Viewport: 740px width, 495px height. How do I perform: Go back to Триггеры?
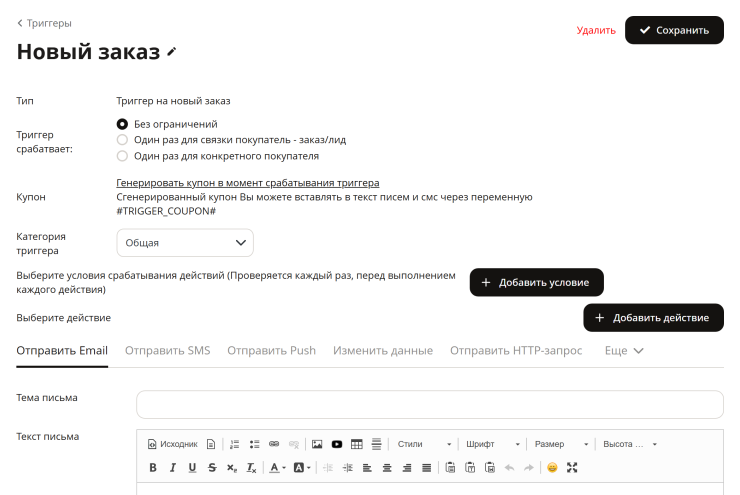(x=44, y=23)
